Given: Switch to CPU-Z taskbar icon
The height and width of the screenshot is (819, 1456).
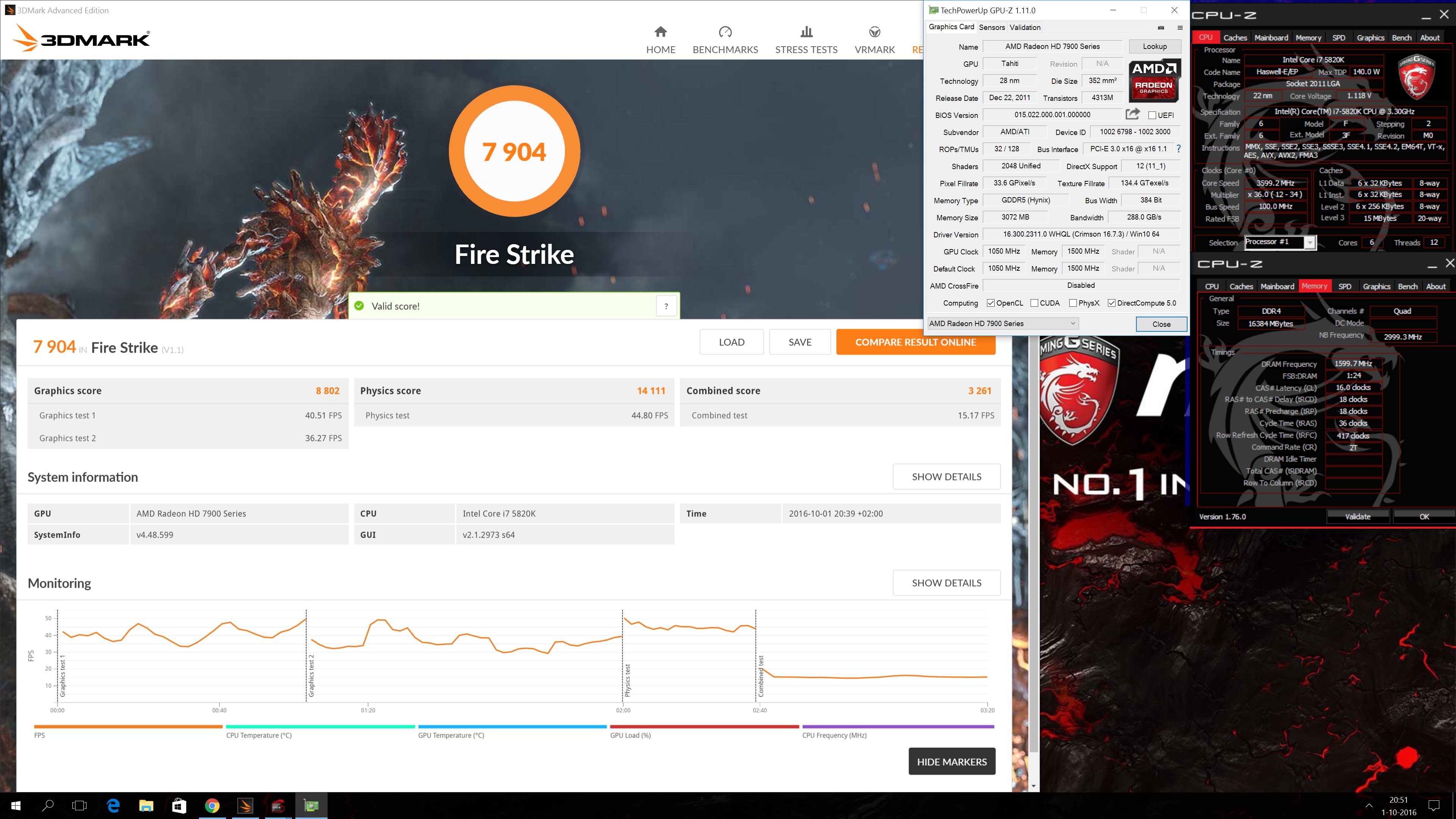Looking at the screenshot, I should coord(278,805).
